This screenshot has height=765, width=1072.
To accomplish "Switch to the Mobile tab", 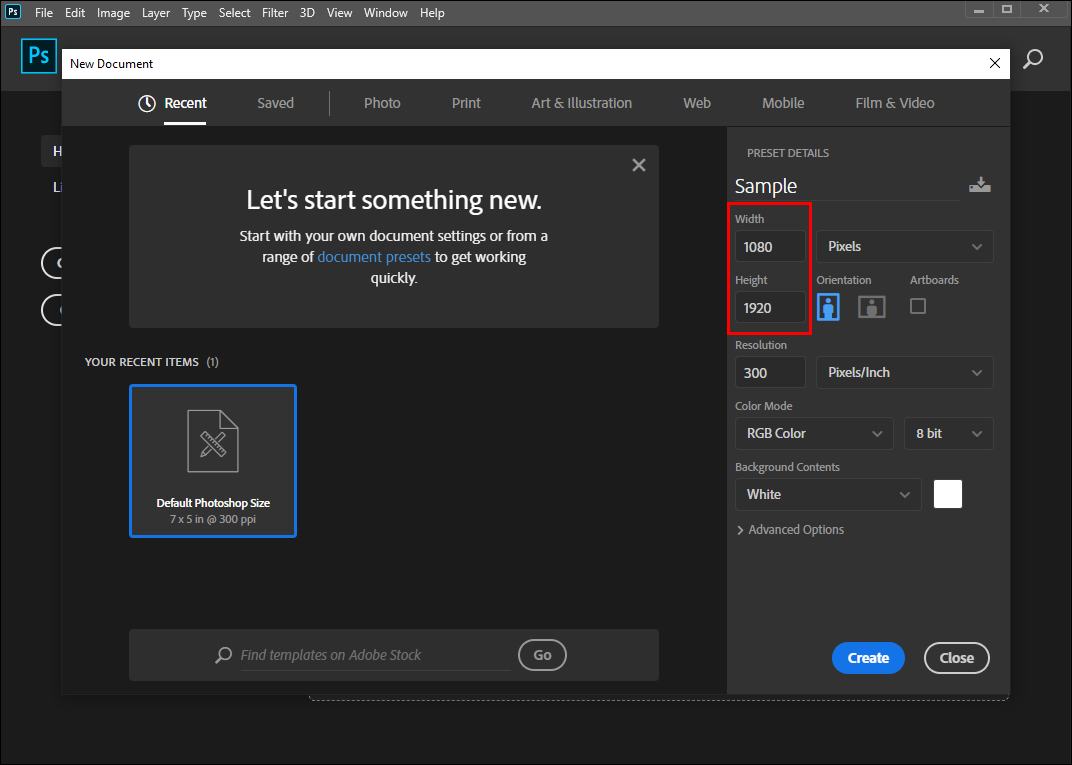I will [x=783, y=103].
